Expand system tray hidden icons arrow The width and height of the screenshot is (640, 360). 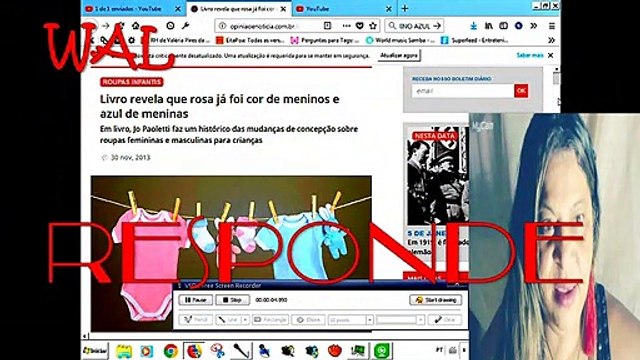click(464, 351)
